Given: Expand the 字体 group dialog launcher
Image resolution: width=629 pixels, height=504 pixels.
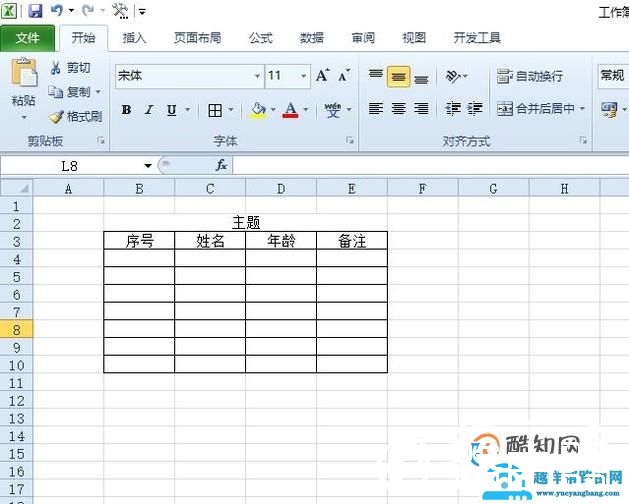Looking at the screenshot, I should (349, 140).
